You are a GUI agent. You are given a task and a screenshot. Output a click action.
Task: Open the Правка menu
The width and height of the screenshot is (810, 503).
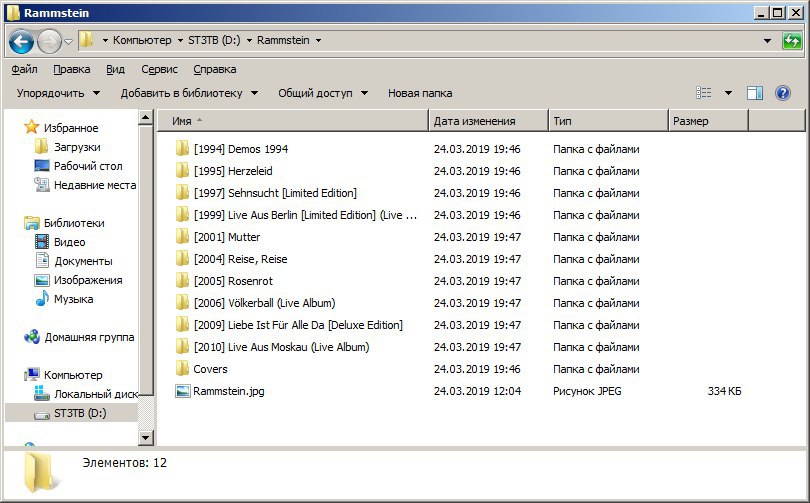71,69
